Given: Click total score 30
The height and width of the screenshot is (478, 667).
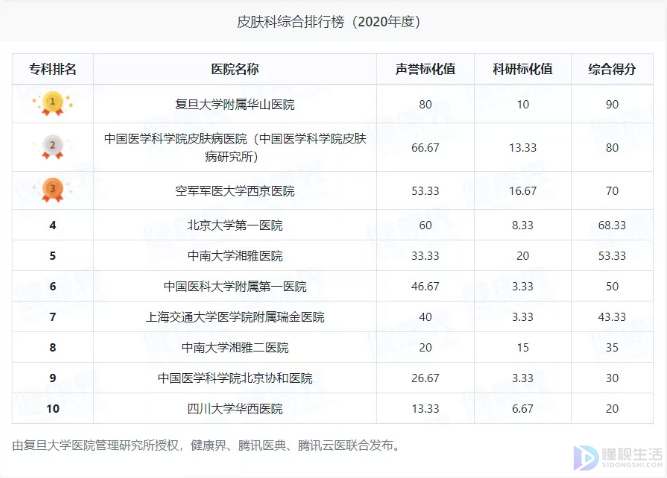Looking at the screenshot, I should click(x=612, y=378).
